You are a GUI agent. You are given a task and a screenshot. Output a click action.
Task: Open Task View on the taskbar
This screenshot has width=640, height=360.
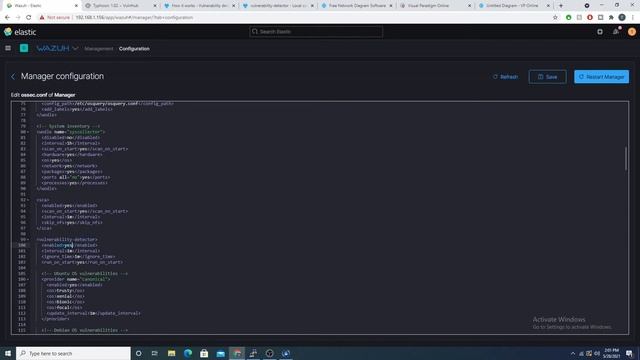pyautogui.click(x=155, y=353)
